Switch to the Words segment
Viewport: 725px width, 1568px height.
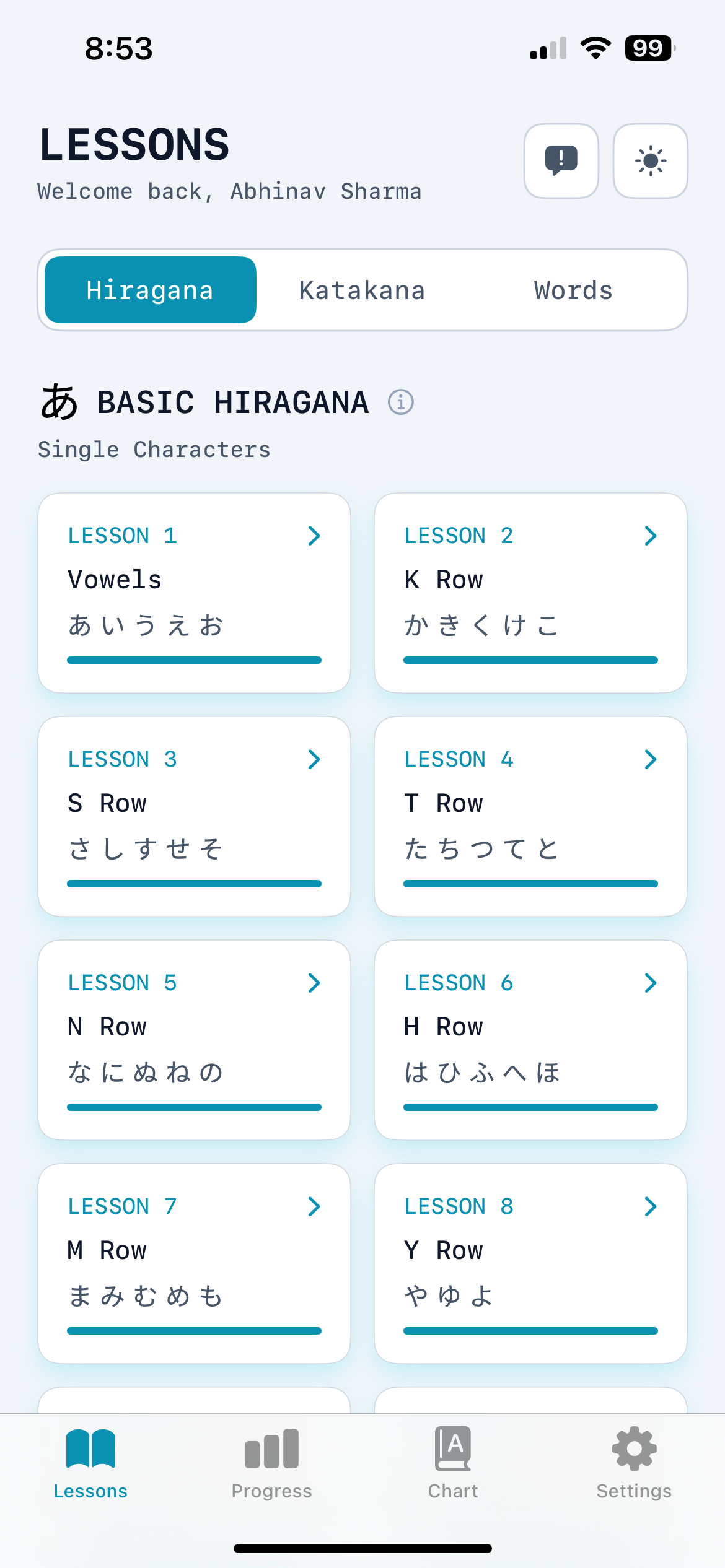573,290
